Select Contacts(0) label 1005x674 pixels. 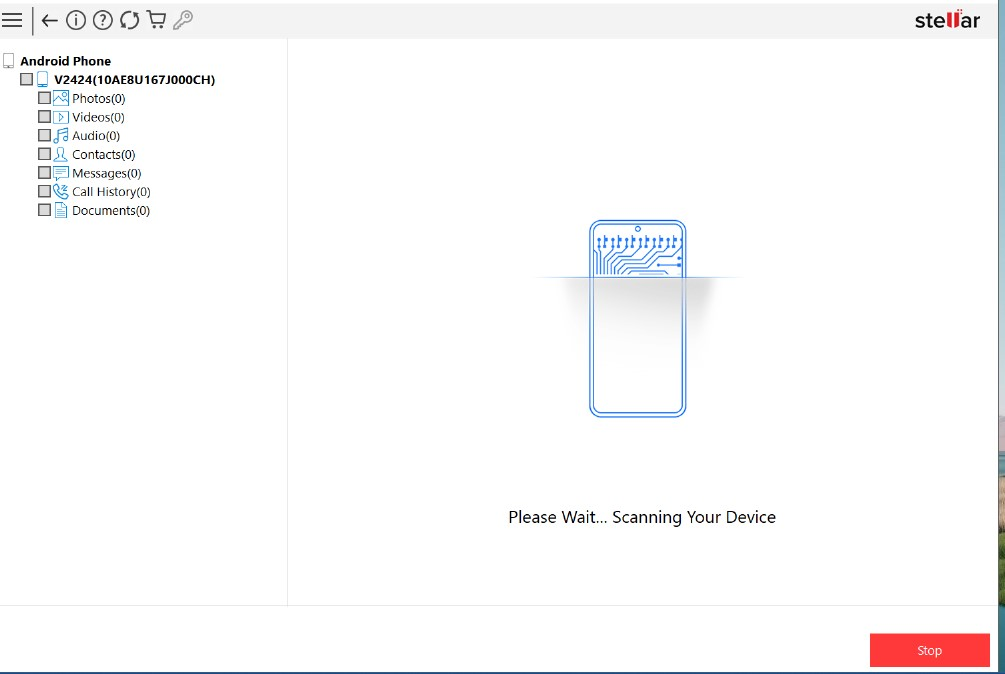(104, 154)
